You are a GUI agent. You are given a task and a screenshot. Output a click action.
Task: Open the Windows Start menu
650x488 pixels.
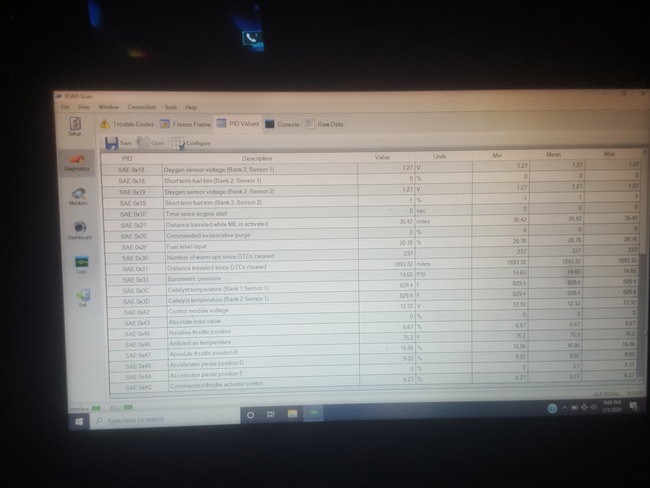click(79, 422)
